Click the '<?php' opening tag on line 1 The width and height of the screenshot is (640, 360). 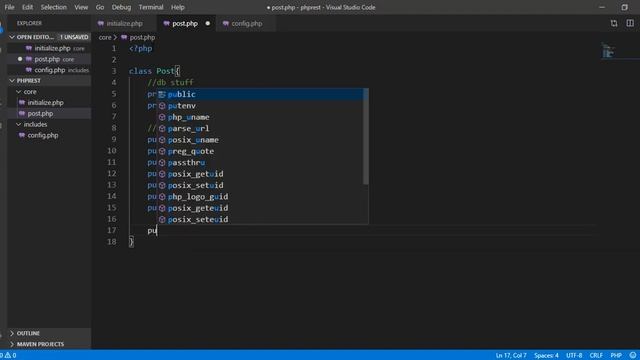pyautogui.click(x=140, y=49)
